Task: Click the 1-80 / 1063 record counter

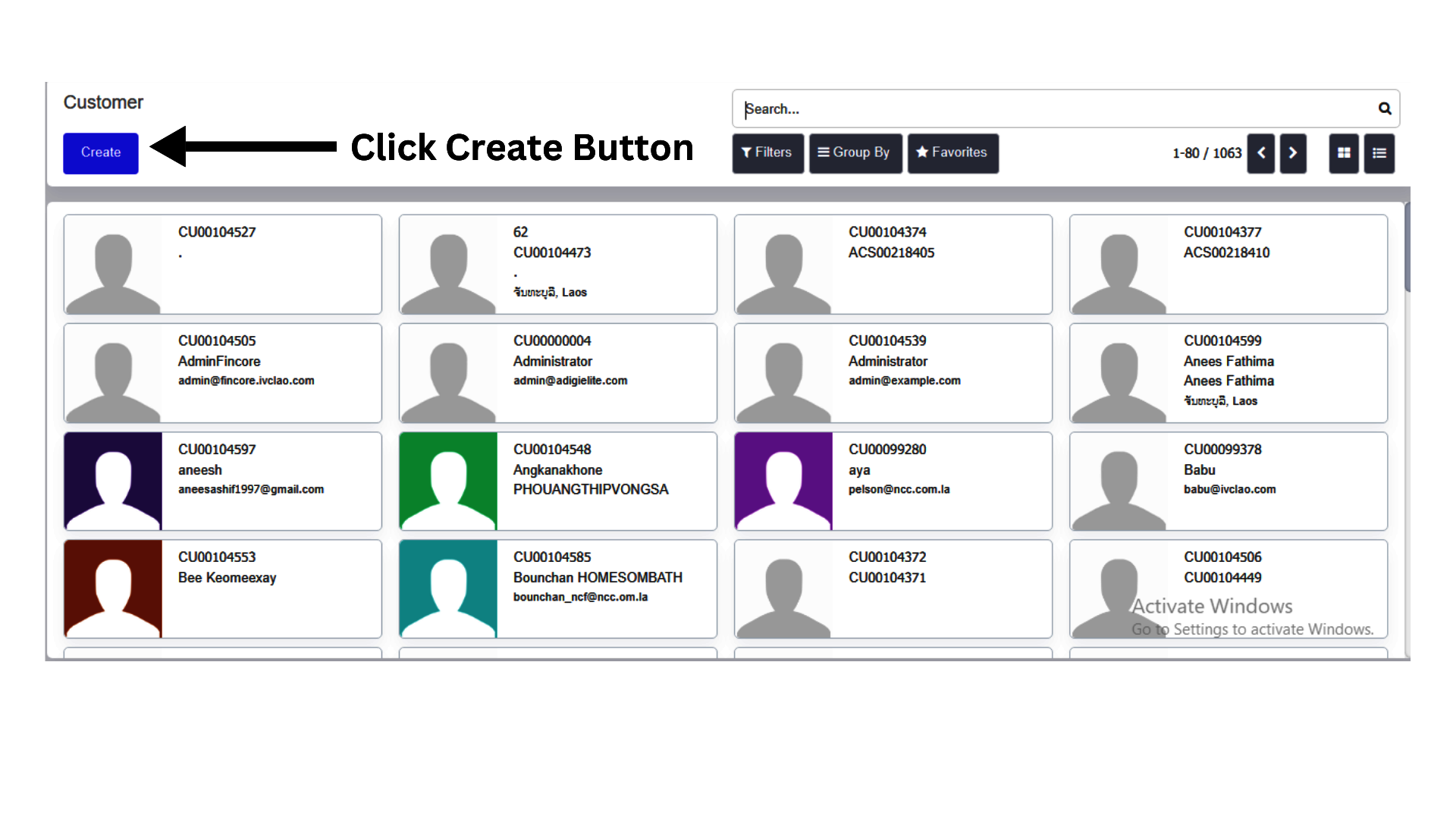Action: [x=1207, y=152]
